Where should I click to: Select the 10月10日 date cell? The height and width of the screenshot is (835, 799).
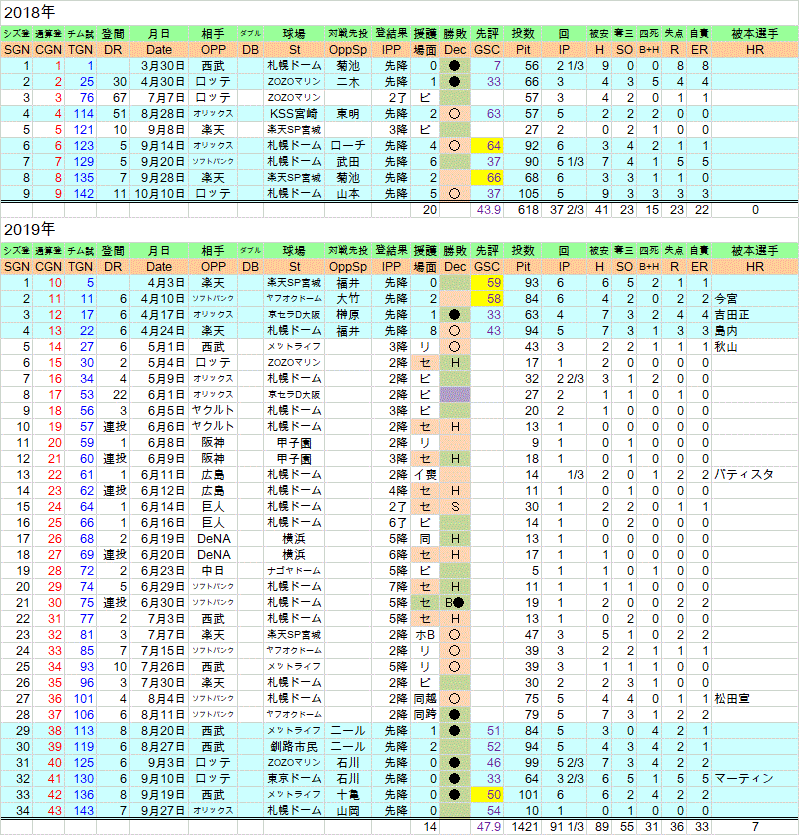[x=159, y=193]
